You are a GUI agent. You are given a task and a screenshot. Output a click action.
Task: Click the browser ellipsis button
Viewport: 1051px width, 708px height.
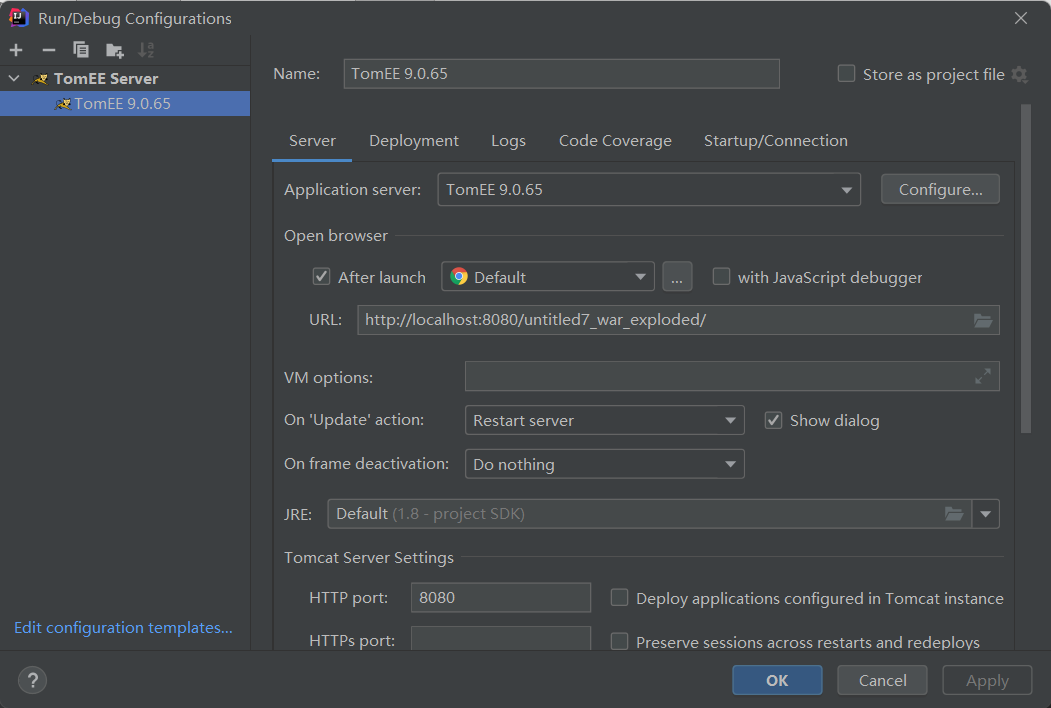[677, 276]
